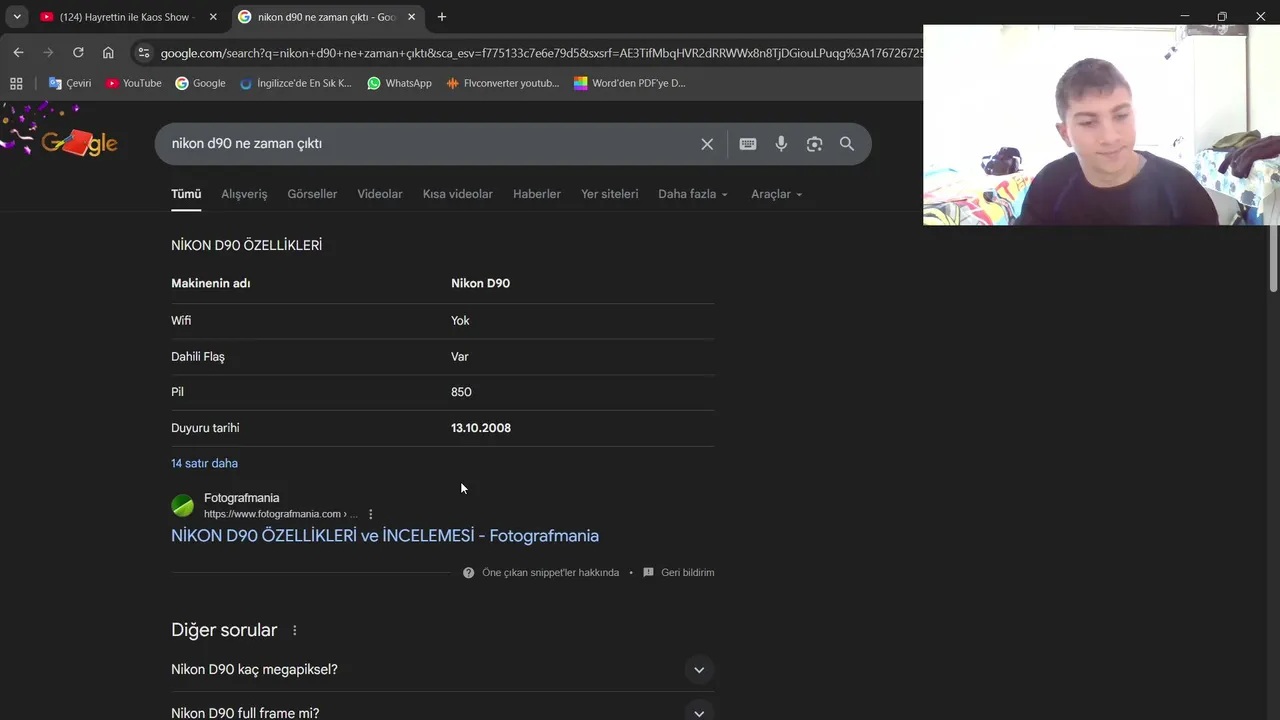The width and height of the screenshot is (1280, 720).
Task: Focus the address bar URL
Action: click(x=541, y=53)
